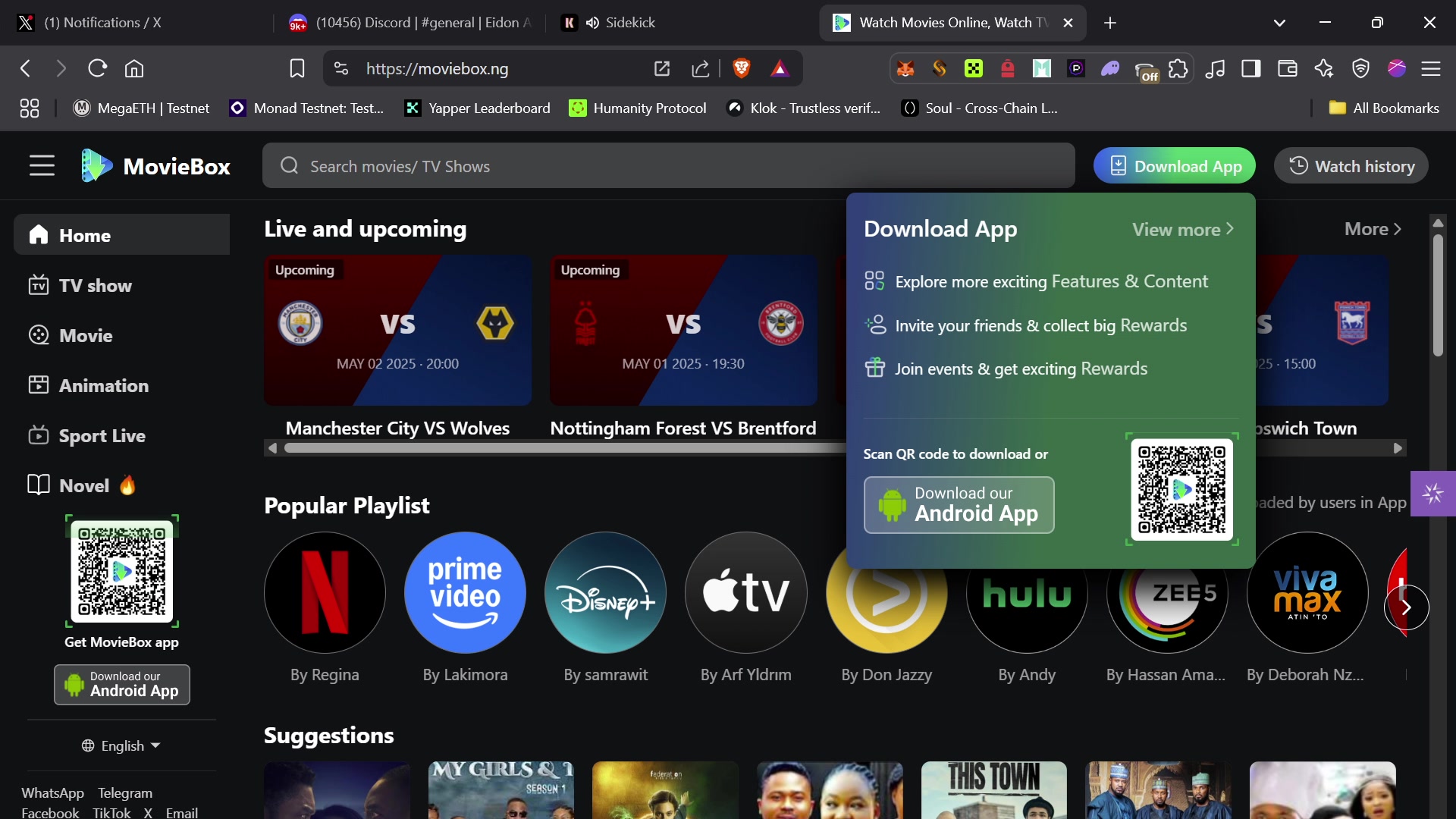Open the MegaETH Testnet bookmark
Screen dimensions: 1456x819
(x=141, y=108)
